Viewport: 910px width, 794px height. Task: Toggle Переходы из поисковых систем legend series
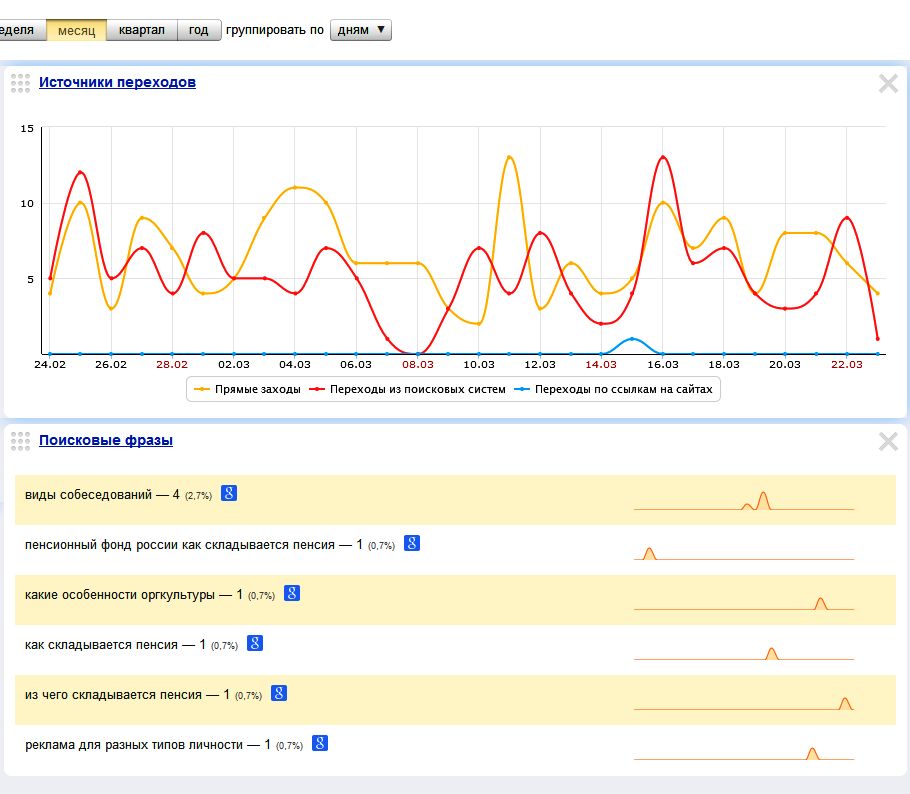(x=407, y=389)
